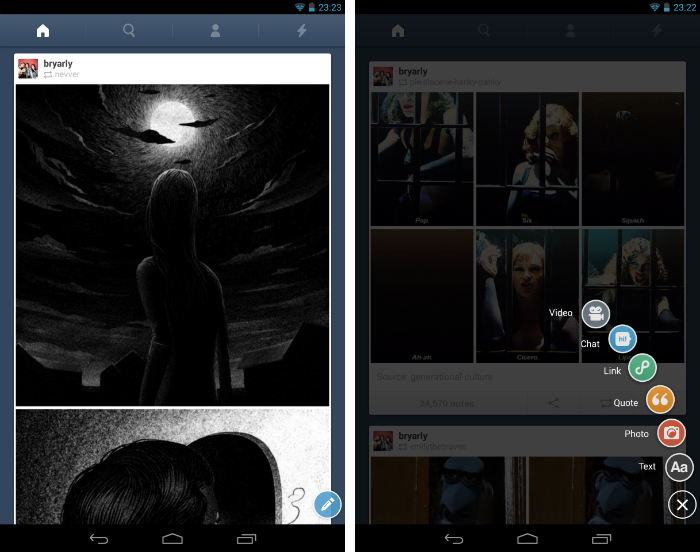Create a Video post
Screen dimensions: 700x552
(x=596, y=314)
